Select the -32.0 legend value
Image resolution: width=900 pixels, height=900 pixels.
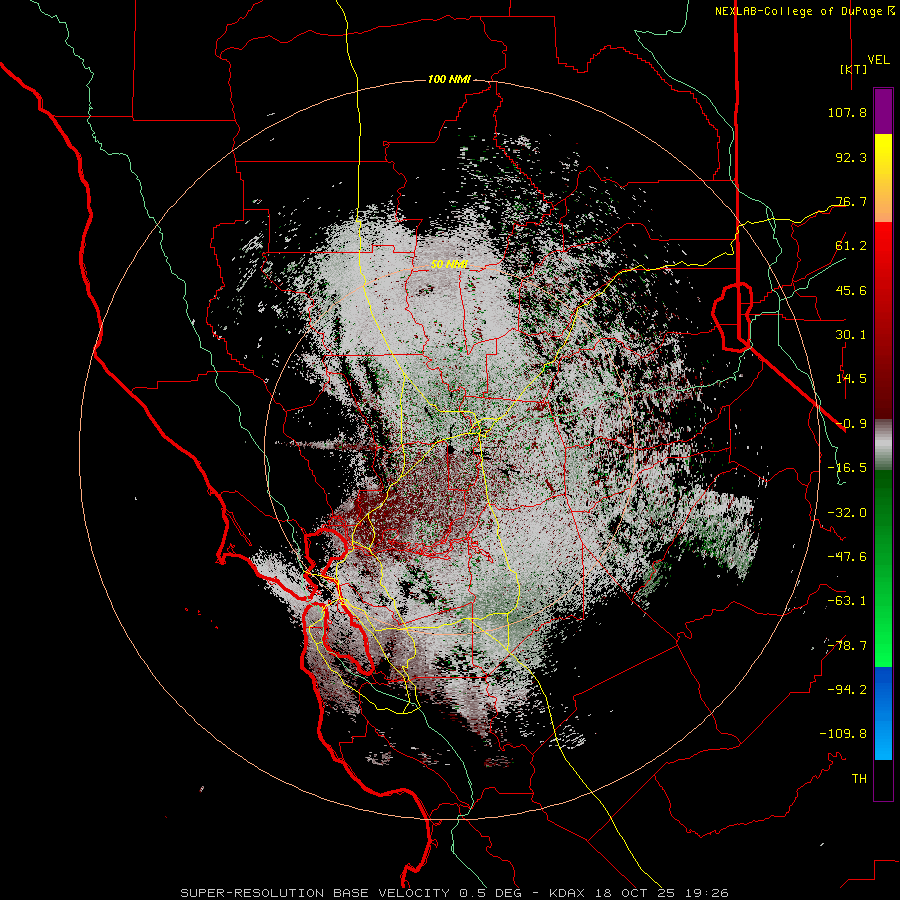coord(847,513)
